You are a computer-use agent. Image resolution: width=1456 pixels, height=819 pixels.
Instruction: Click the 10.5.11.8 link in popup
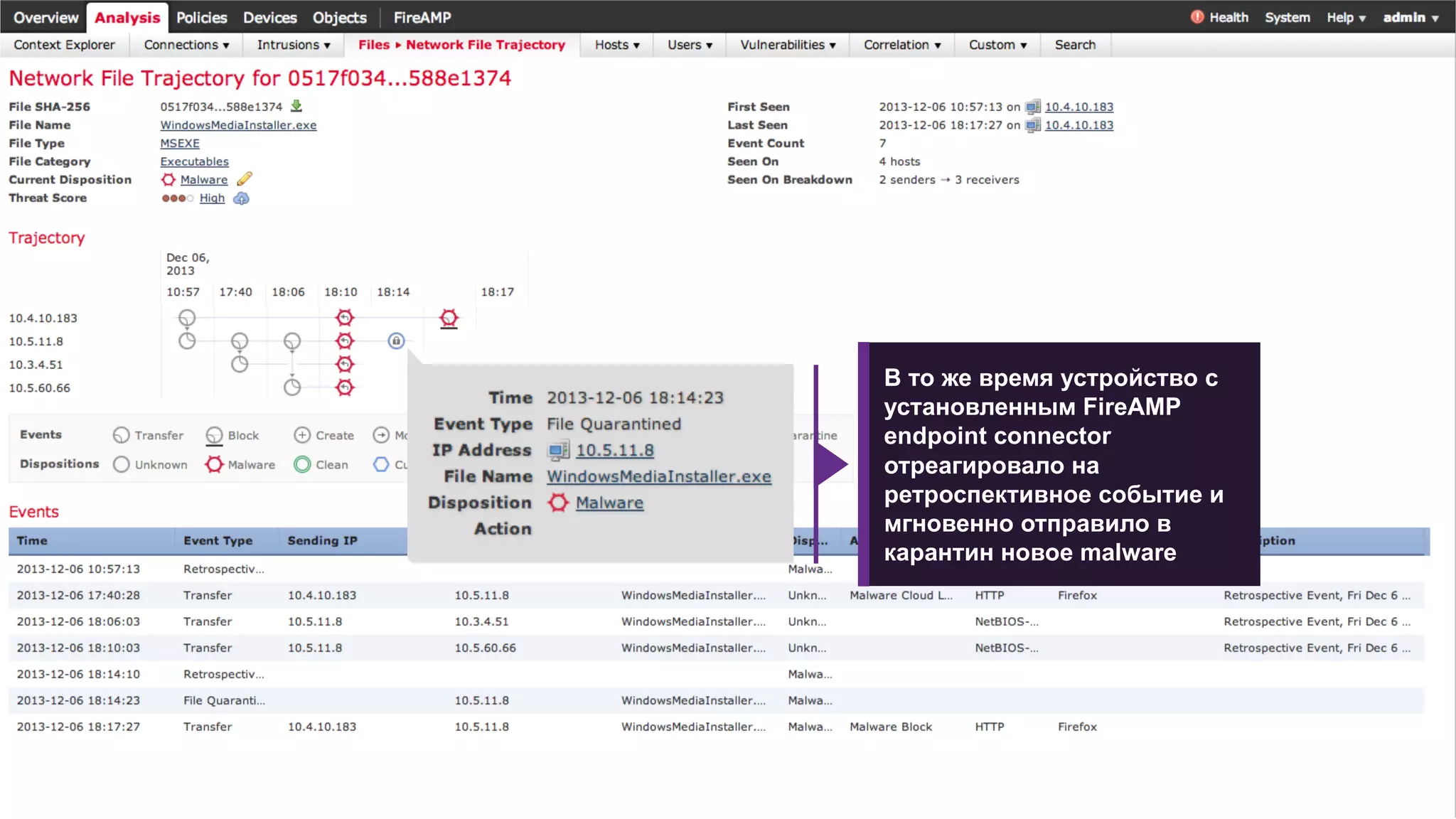(614, 450)
